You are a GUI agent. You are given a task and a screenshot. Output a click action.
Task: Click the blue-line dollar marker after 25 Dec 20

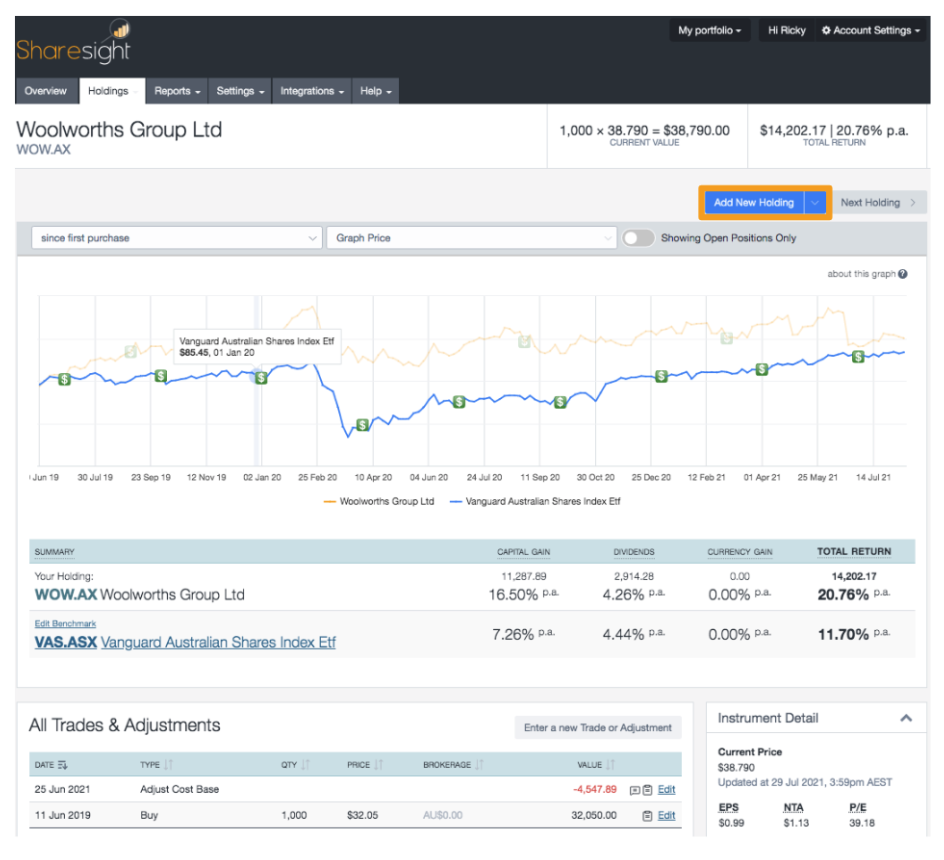tap(661, 376)
